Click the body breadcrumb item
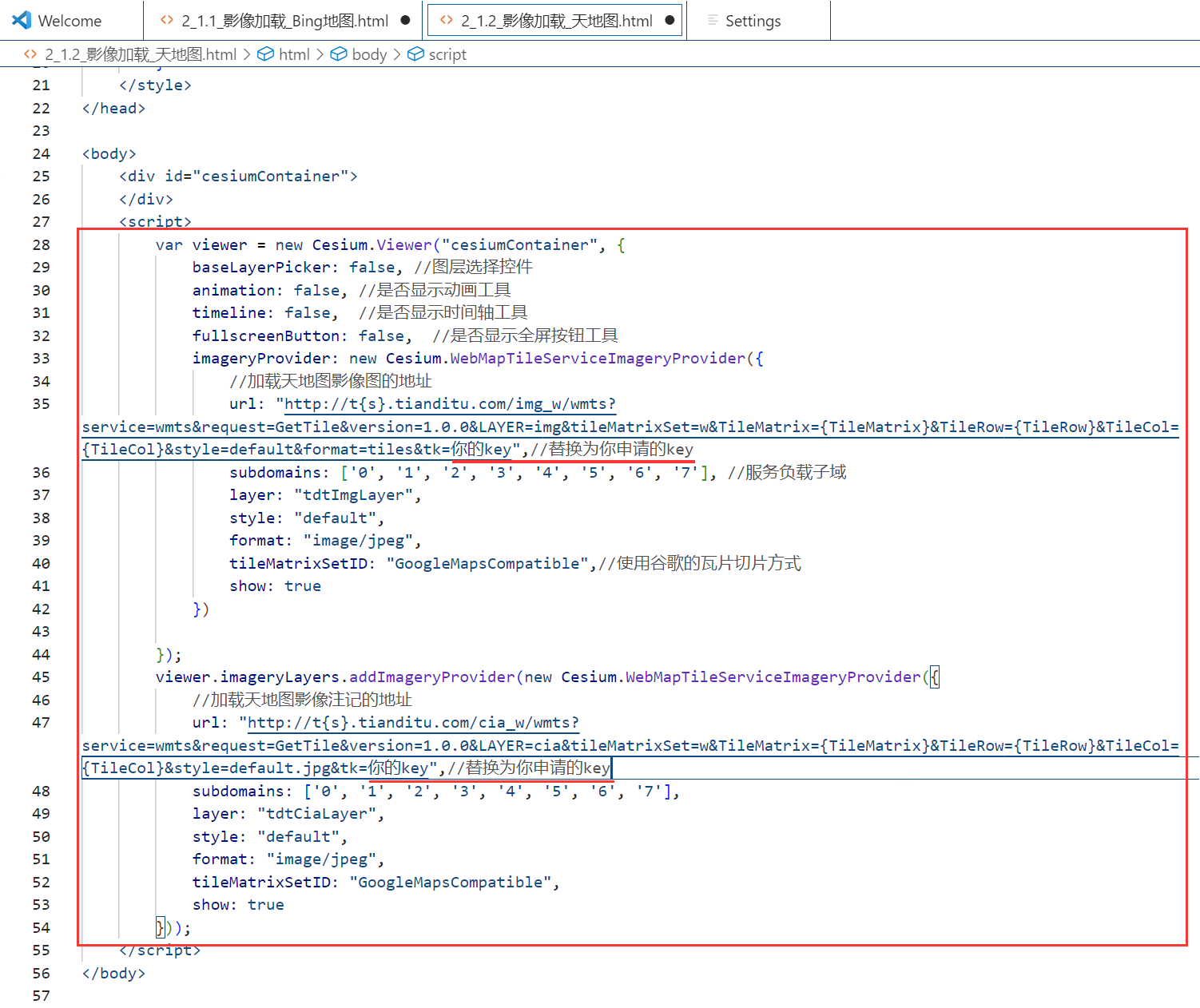The width and height of the screenshot is (1200, 1008). pyautogui.click(x=369, y=54)
